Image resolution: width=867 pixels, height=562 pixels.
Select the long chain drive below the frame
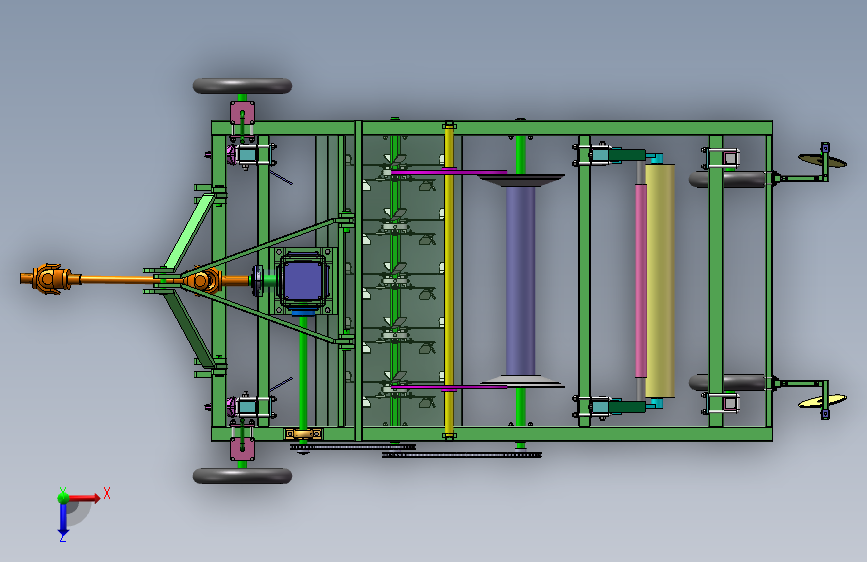[x=462, y=455]
